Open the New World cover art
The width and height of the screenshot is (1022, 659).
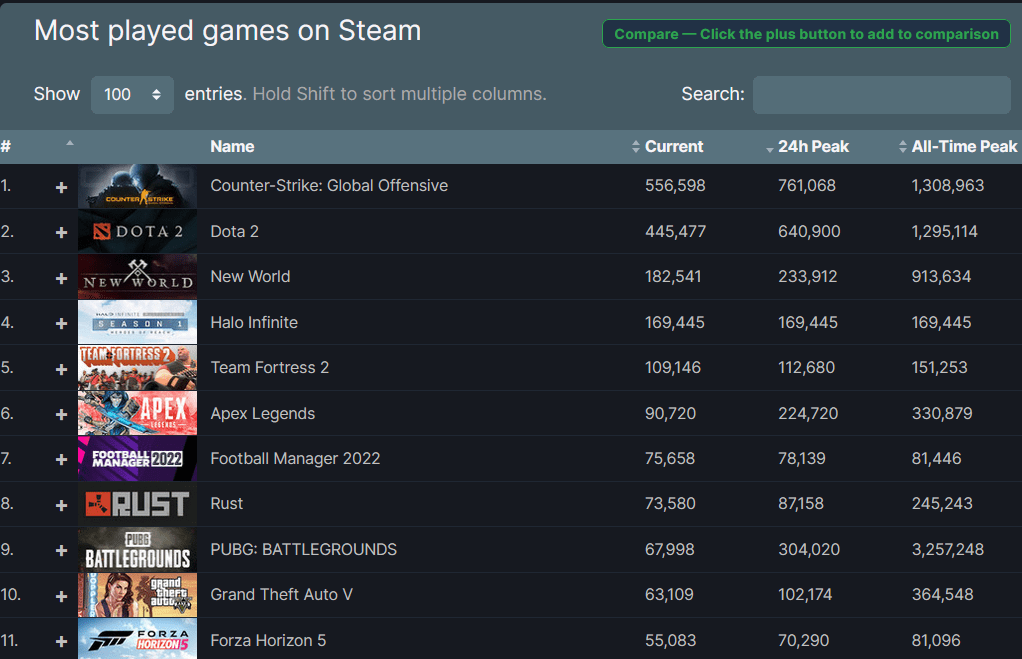coord(137,276)
